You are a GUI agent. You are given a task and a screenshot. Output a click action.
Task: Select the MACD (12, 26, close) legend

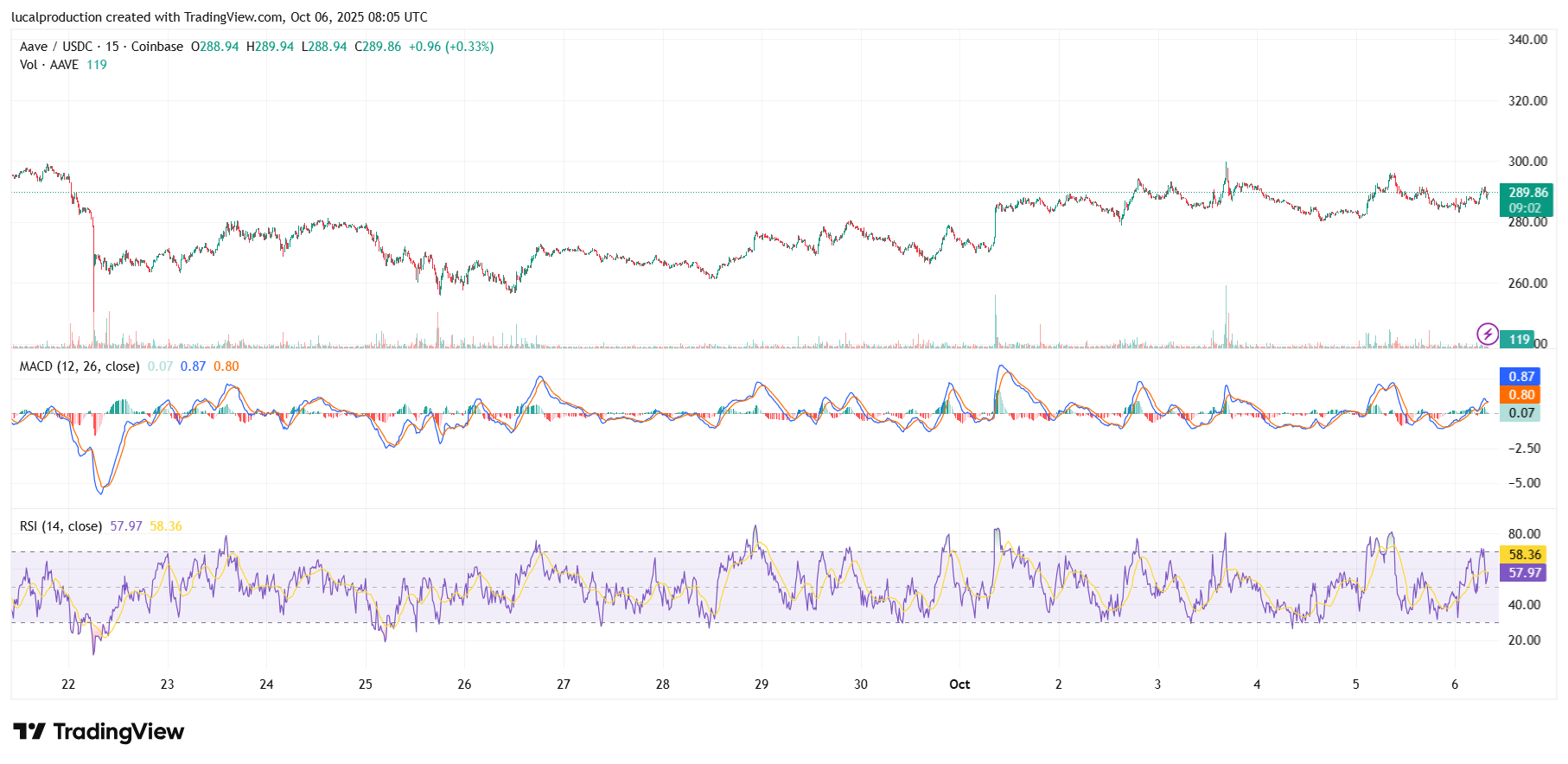click(80, 366)
